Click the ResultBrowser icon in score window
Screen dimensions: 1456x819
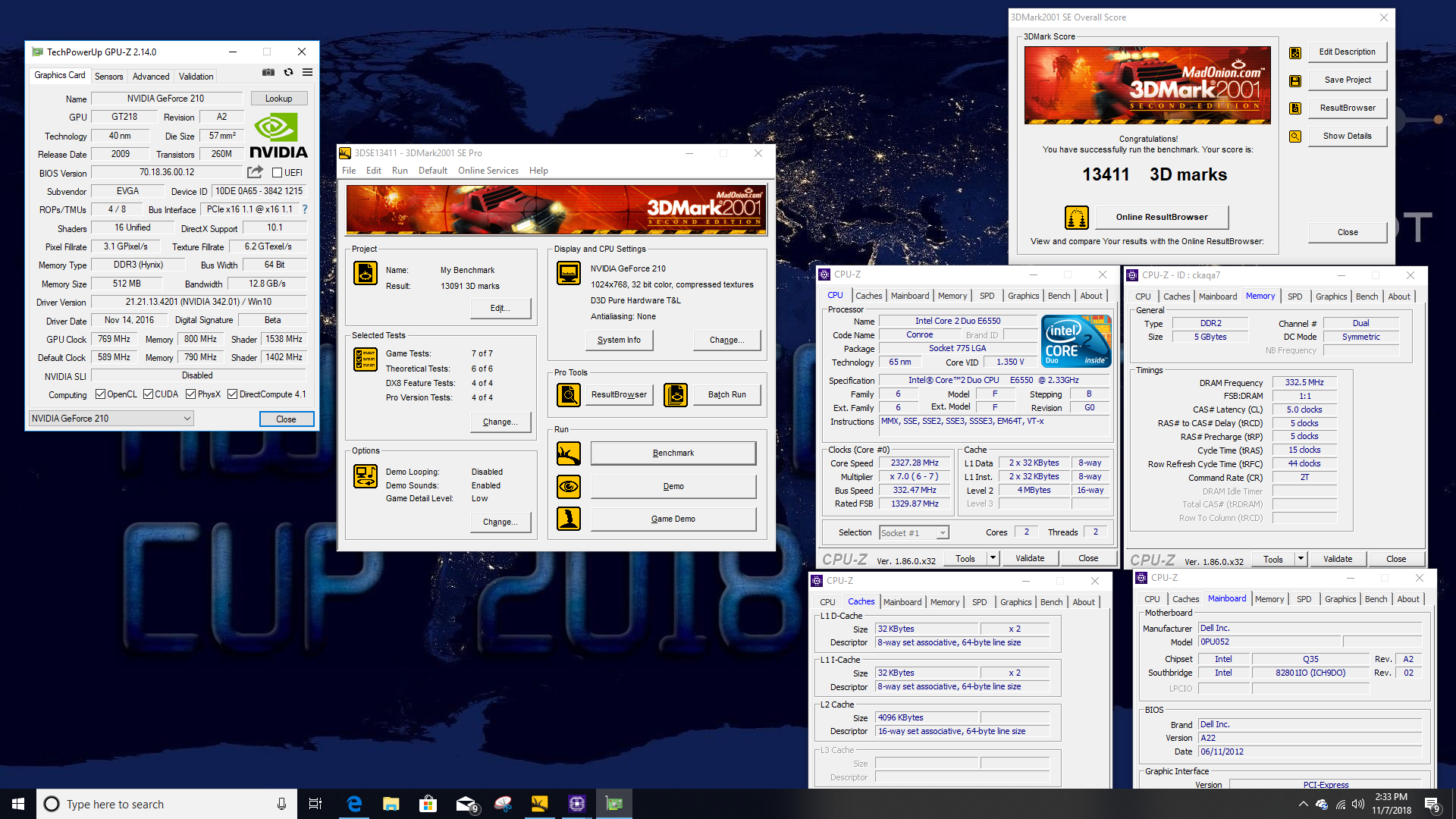click(x=1295, y=108)
